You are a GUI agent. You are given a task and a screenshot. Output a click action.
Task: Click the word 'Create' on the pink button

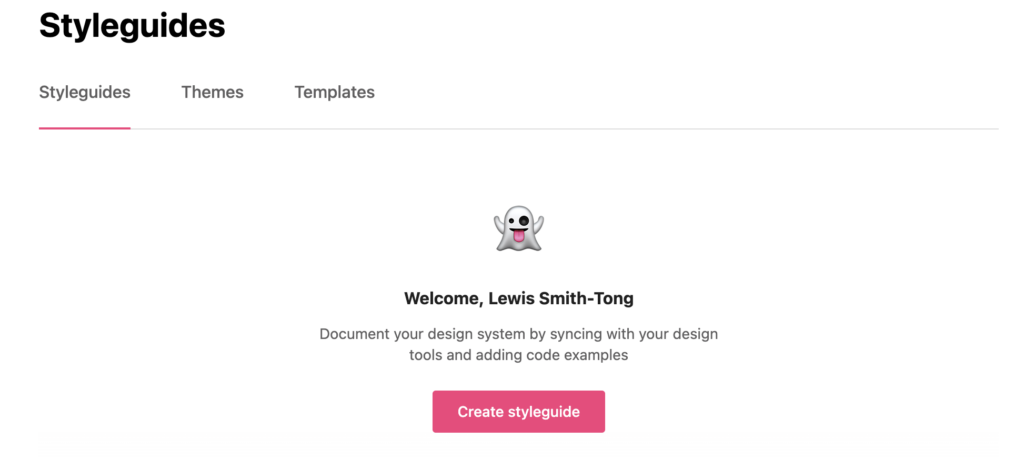coord(478,411)
